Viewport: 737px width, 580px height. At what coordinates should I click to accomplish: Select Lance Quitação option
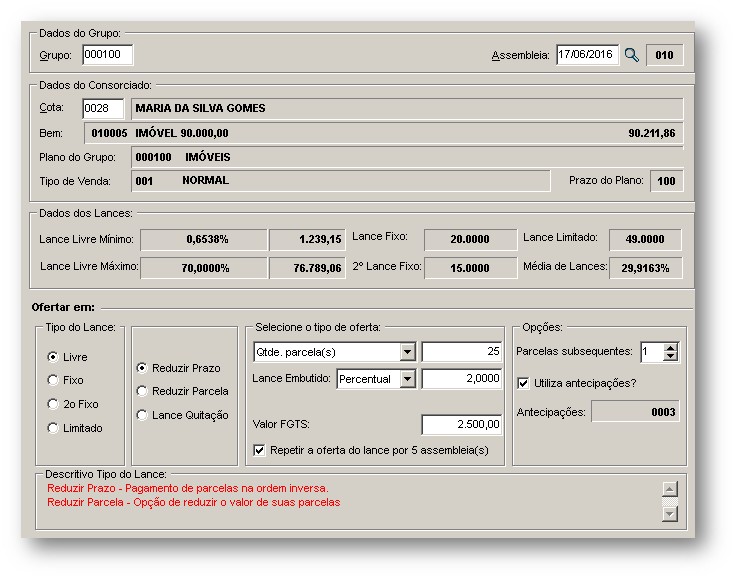pyautogui.click(x=142, y=415)
